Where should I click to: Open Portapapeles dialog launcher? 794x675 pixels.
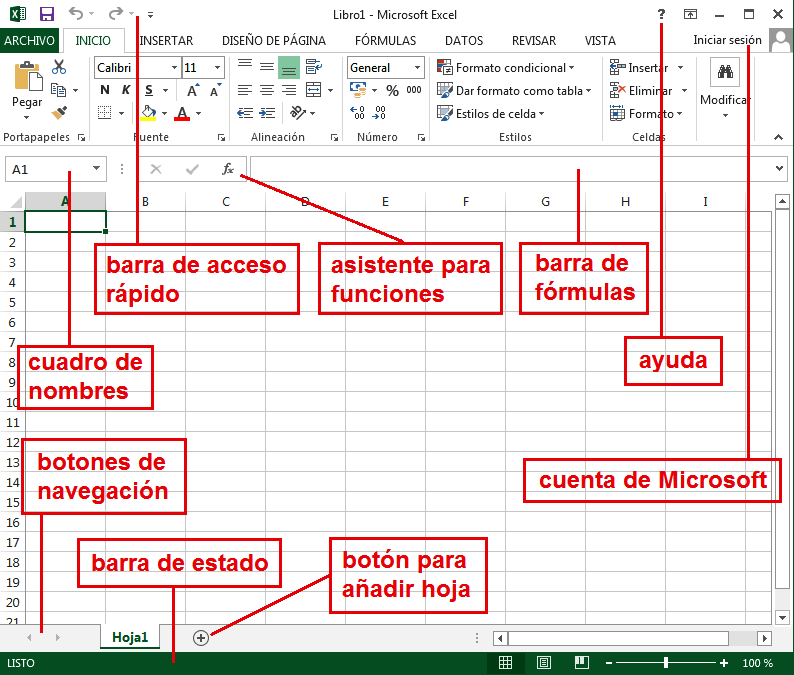[82, 137]
